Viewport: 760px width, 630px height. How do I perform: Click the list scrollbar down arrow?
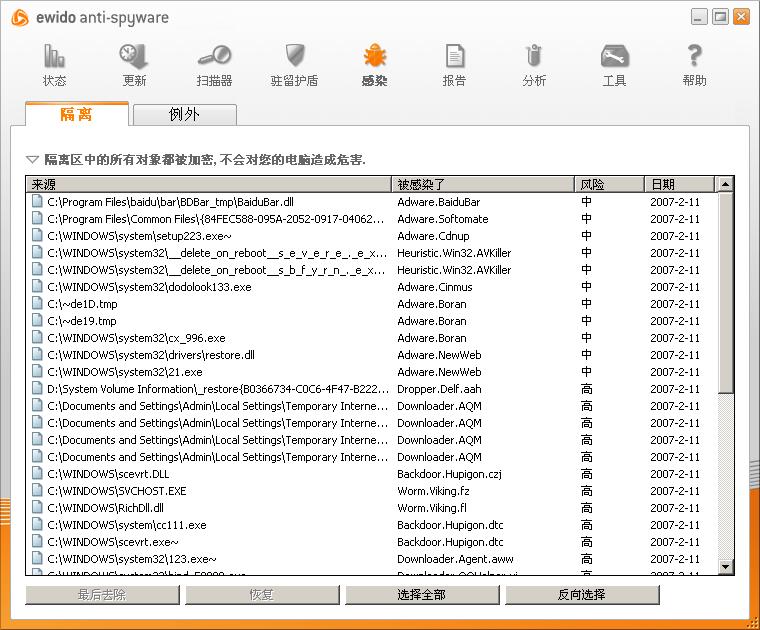[x=725, y=566]
